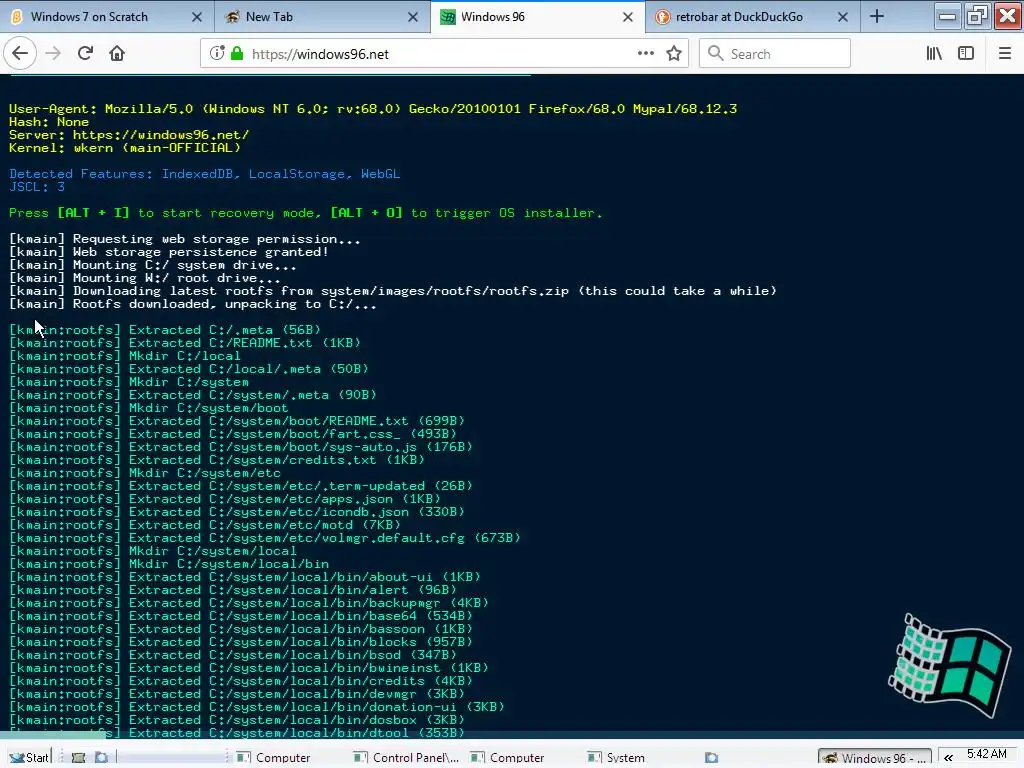Open the Library bookshelf icon
1024x768 pixels.
tap(934, 54)
